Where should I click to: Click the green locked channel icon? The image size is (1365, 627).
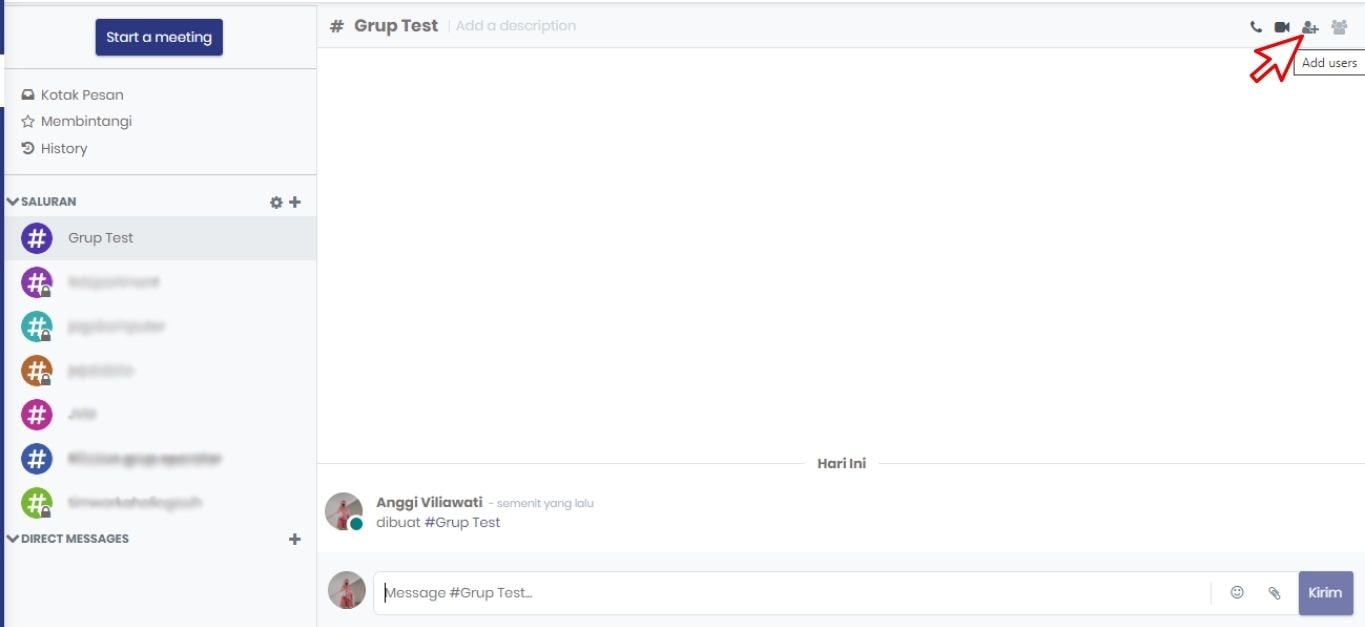pos(37,502)
